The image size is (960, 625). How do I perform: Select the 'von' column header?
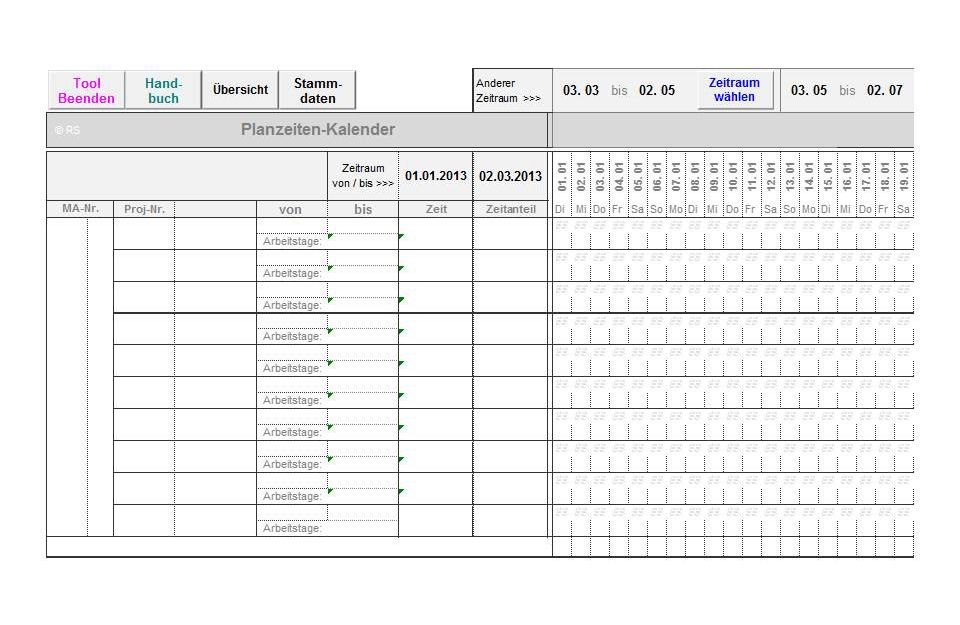pos(290,209)
